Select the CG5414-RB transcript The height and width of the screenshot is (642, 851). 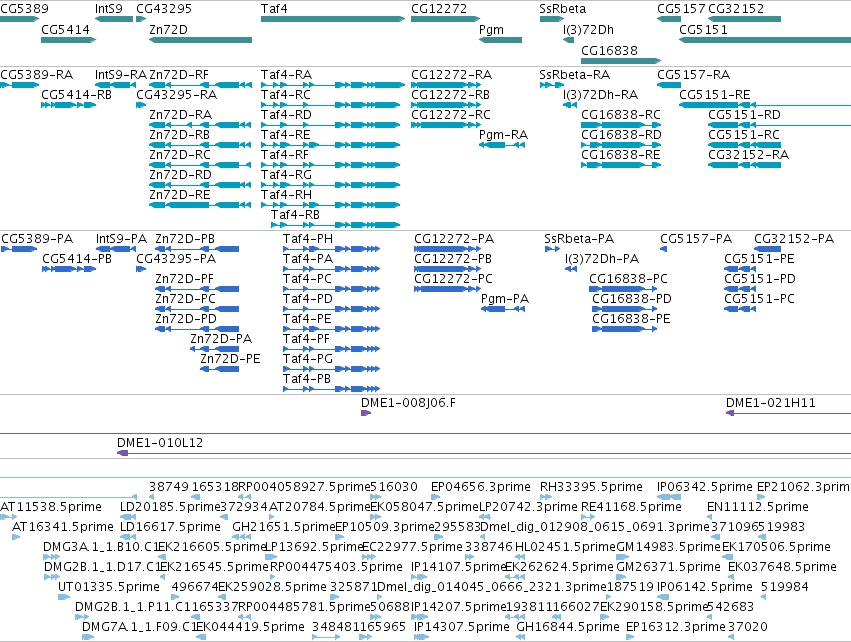68,105
